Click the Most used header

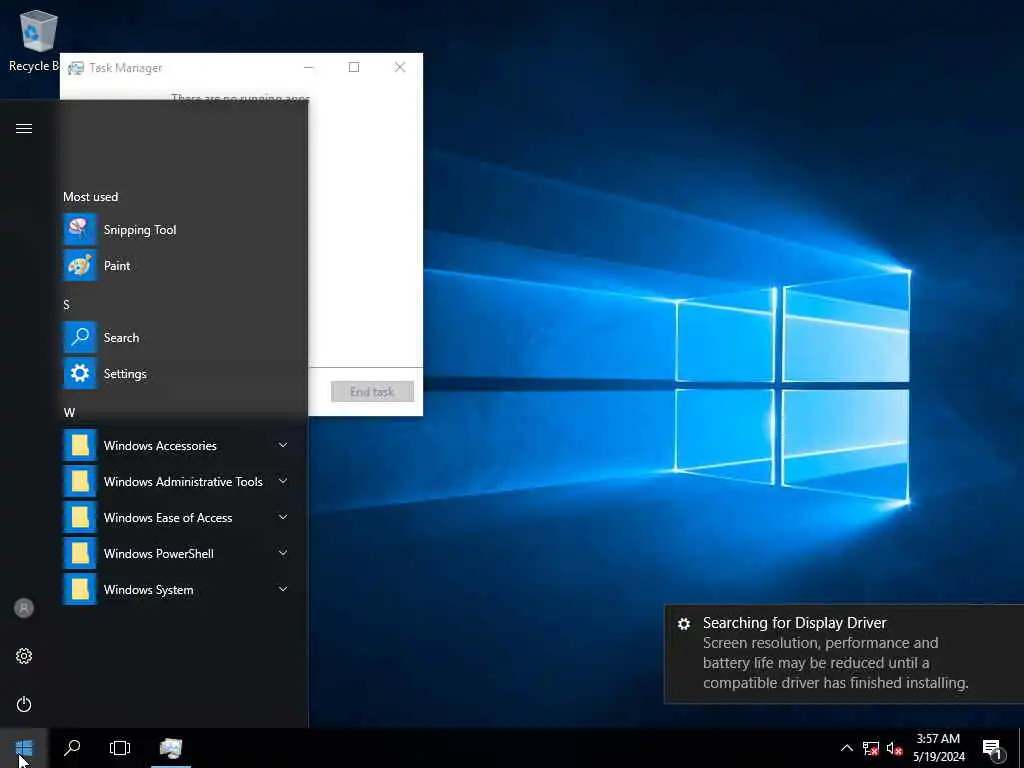(91, 197)
